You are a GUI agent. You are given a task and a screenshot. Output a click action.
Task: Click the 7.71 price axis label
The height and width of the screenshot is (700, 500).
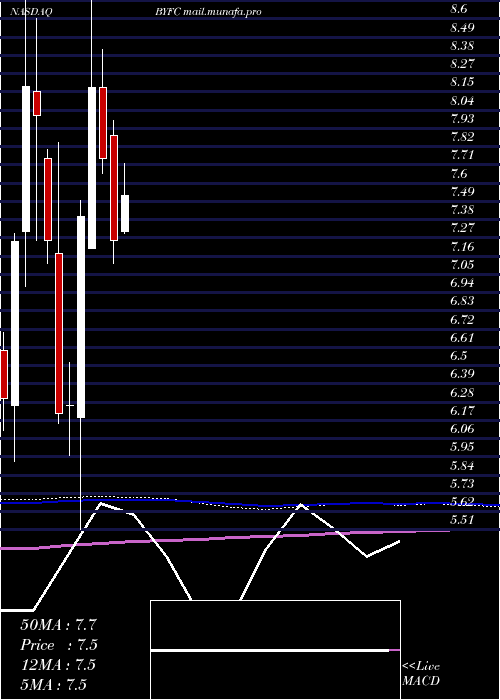(x=462, y=155)
